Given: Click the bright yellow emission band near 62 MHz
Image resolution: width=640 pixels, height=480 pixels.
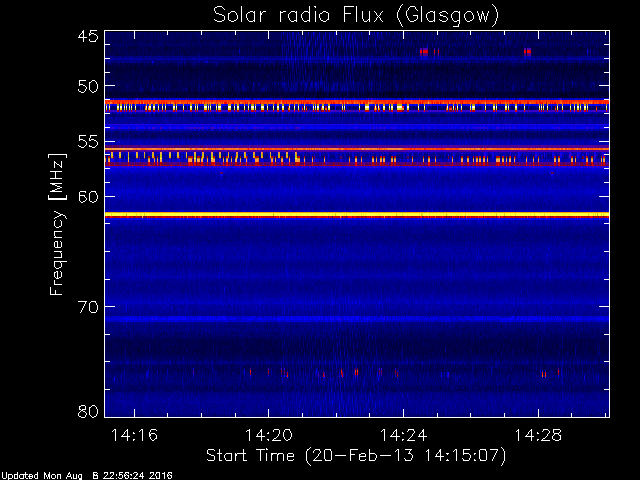Looking at the screenshot, I should [357, 215].
